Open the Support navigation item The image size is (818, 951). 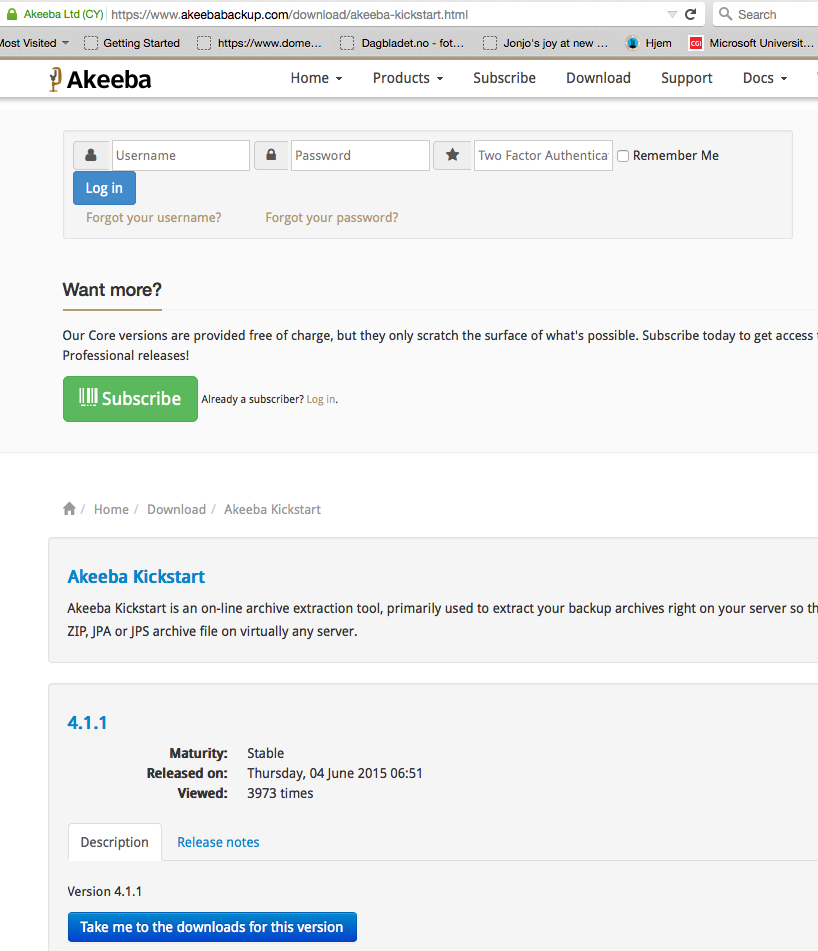686,78
